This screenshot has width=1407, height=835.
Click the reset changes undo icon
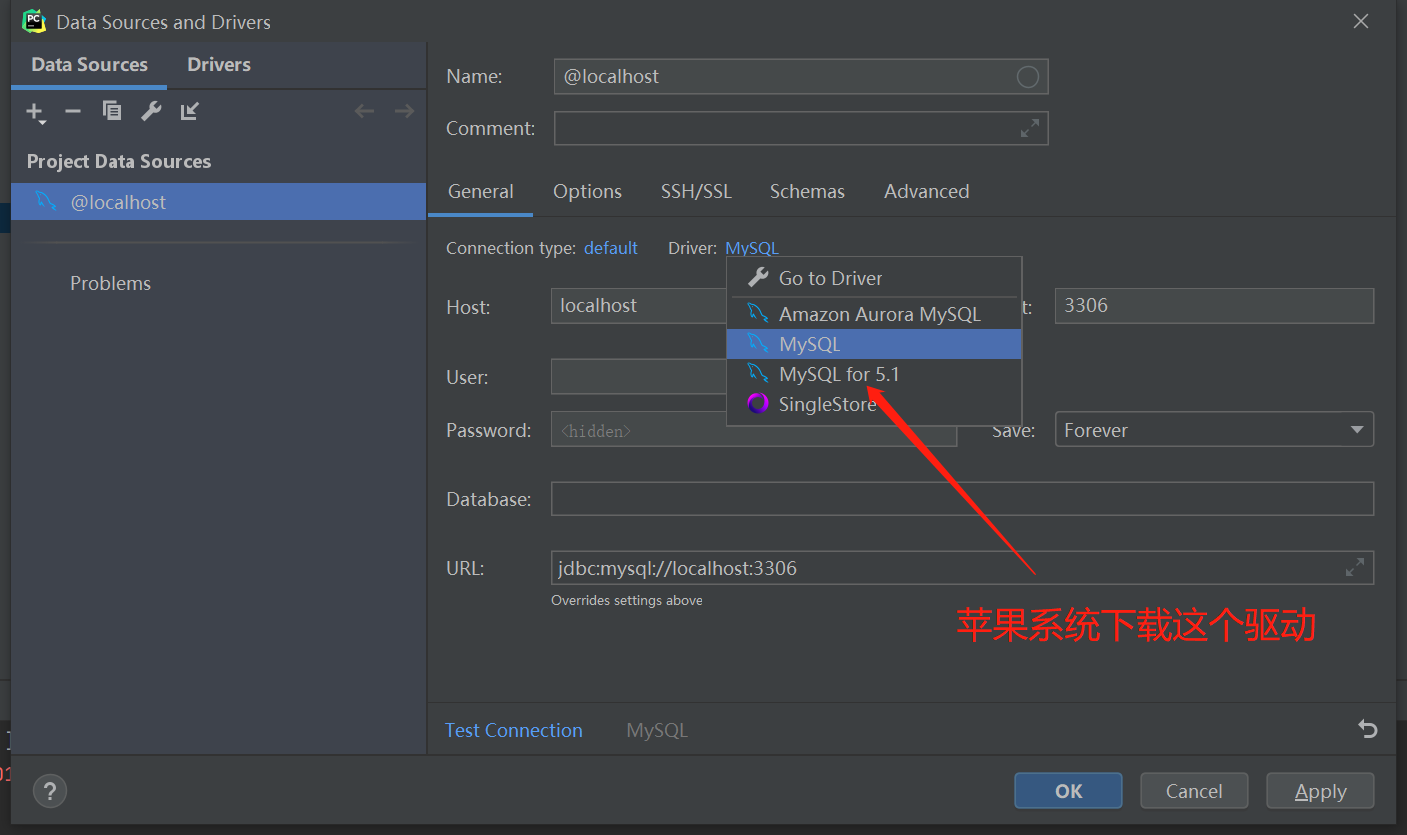click(x=1368, y=729)
